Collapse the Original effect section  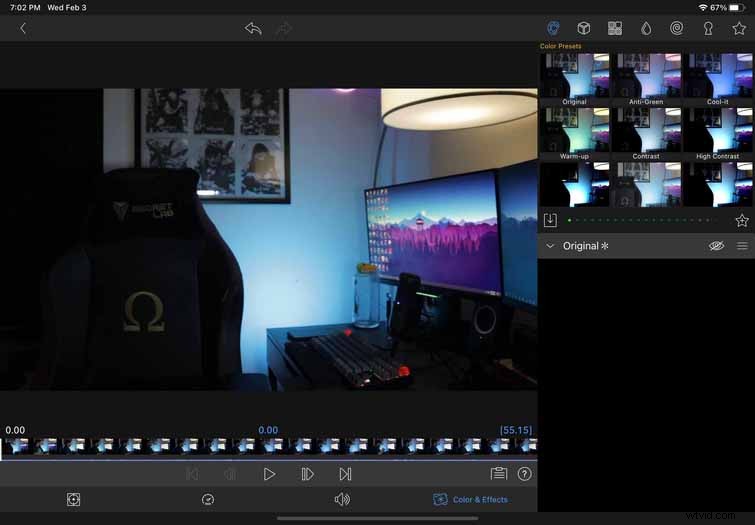[550, 246]
